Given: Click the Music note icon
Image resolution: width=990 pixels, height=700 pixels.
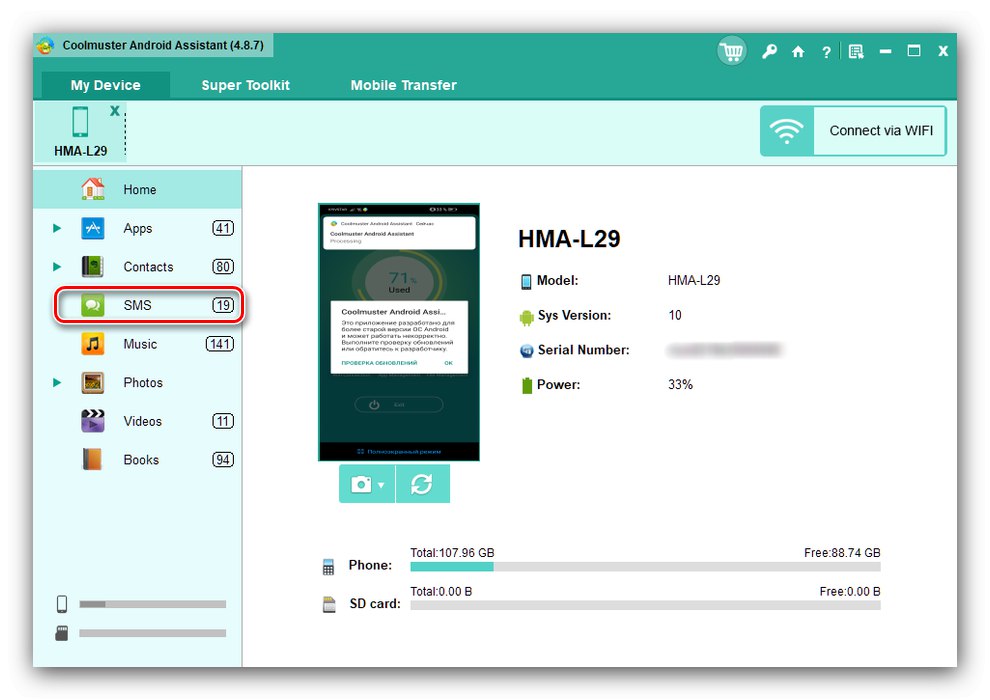Looking at the screenshot, I should point(93,344).
